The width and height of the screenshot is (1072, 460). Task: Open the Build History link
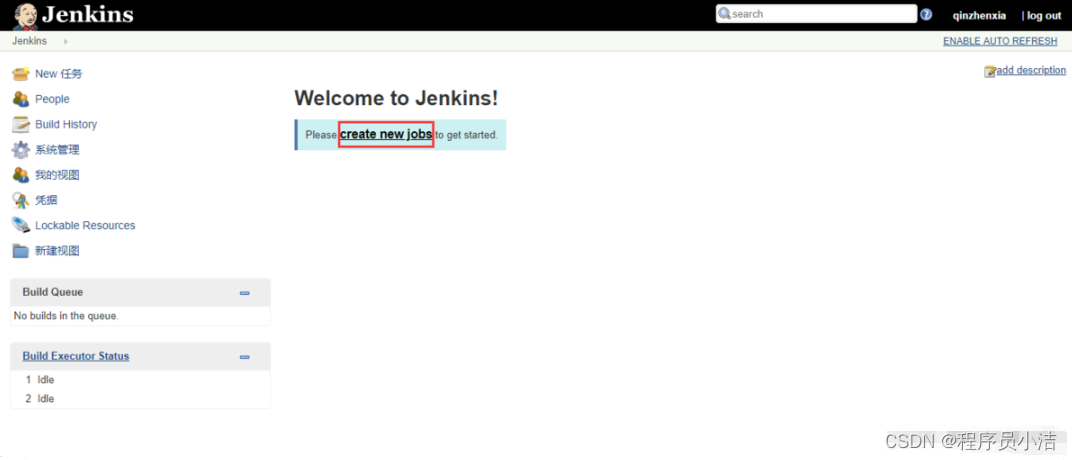click(x=66, y=124)
